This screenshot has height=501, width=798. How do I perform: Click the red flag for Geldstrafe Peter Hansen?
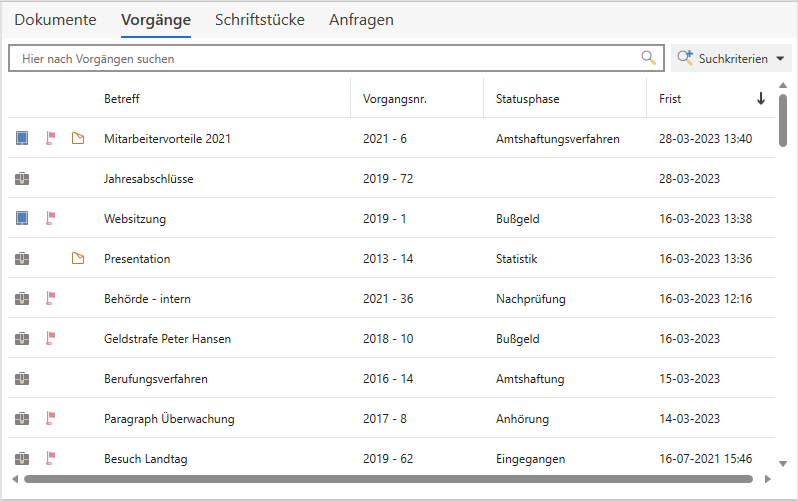(50, 338)
